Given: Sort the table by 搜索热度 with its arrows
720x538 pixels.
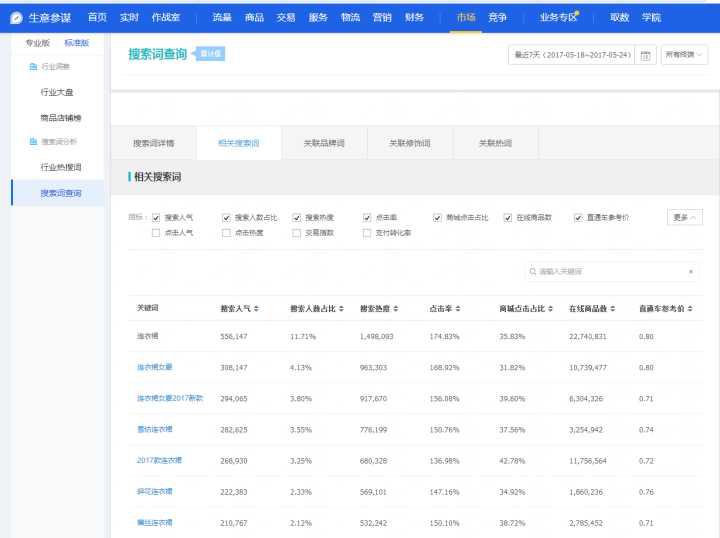Looking at the screenshot, I should 396,308.
